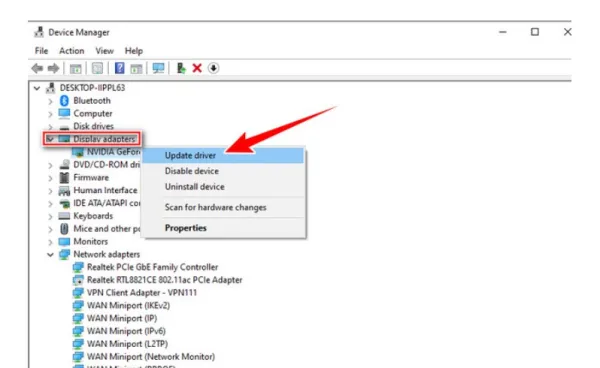Open the Action menu

pos(72,50)
